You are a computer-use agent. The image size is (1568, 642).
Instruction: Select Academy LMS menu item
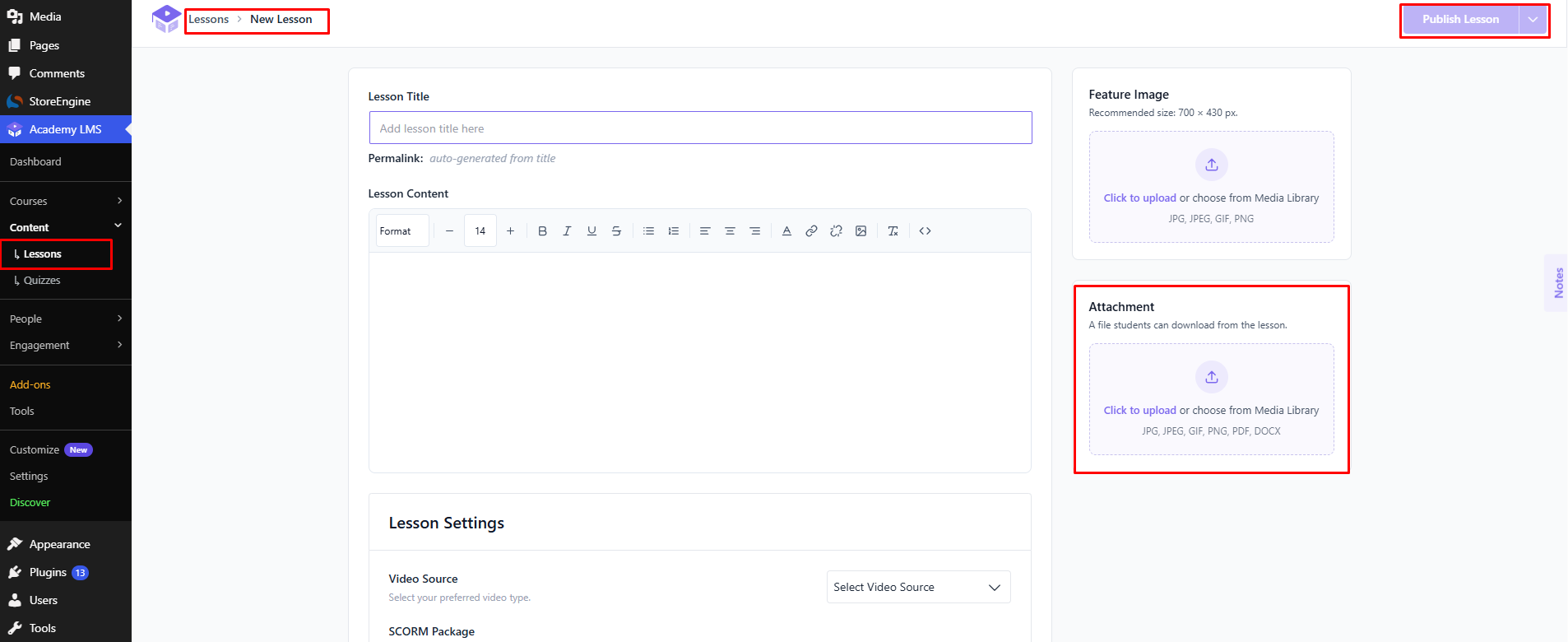pyautogui.click(x=66, y=129)
